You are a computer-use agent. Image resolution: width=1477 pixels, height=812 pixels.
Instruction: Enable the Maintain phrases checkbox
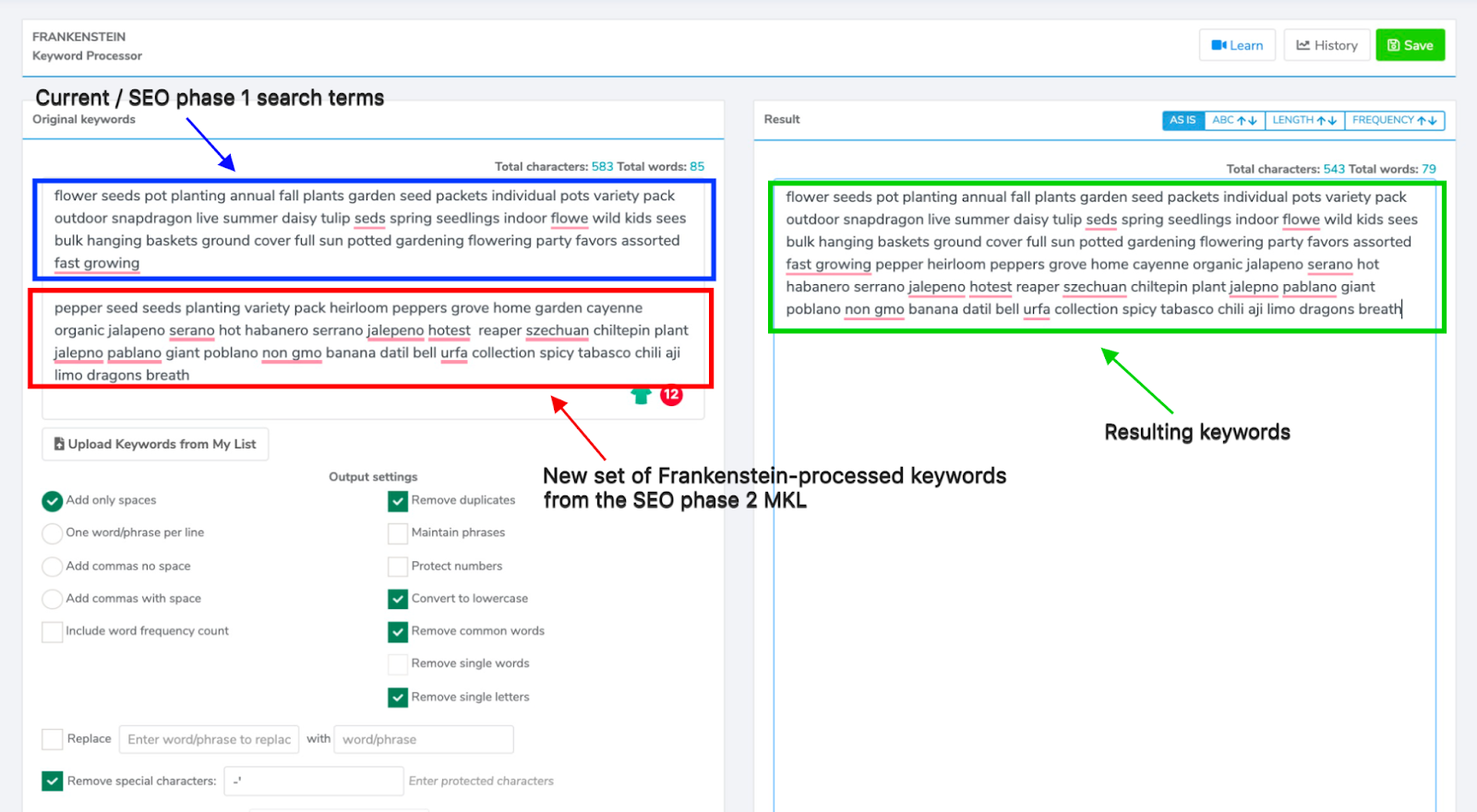coord(398,533)
